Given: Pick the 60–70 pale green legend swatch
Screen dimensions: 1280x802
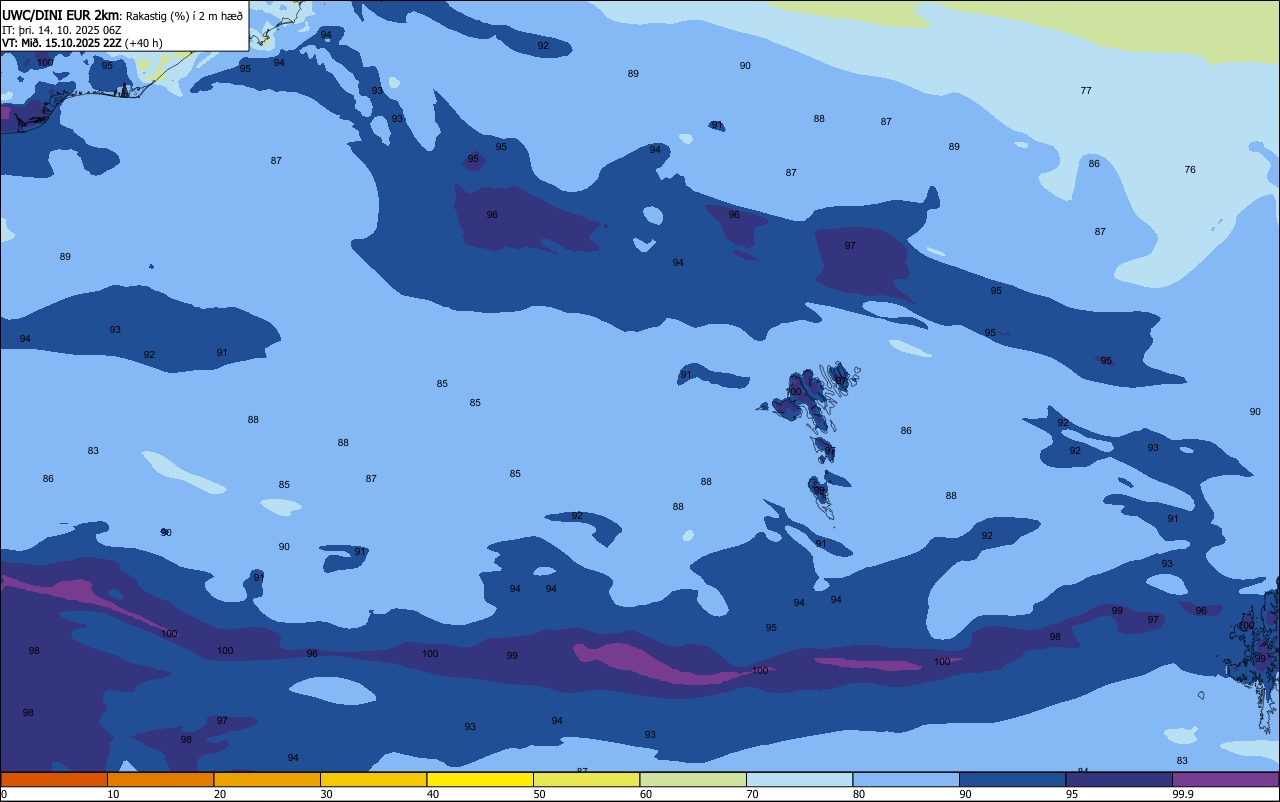Looking at the screenshot, I should 693,779.
